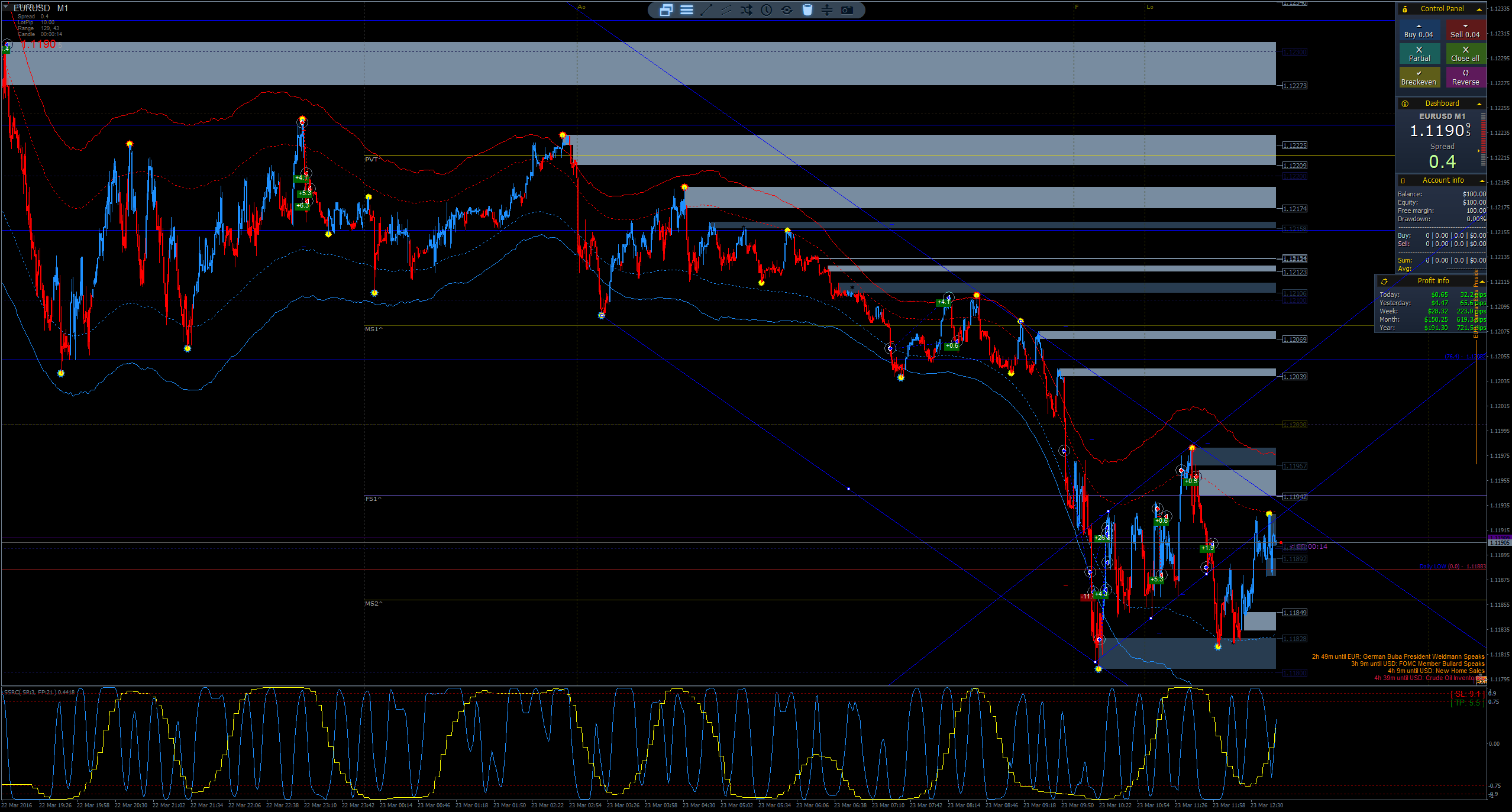Click the 1.12174 price level label
This screenshot has width=1512, height=812.
pyautogui.click(x=1294, y=209)
